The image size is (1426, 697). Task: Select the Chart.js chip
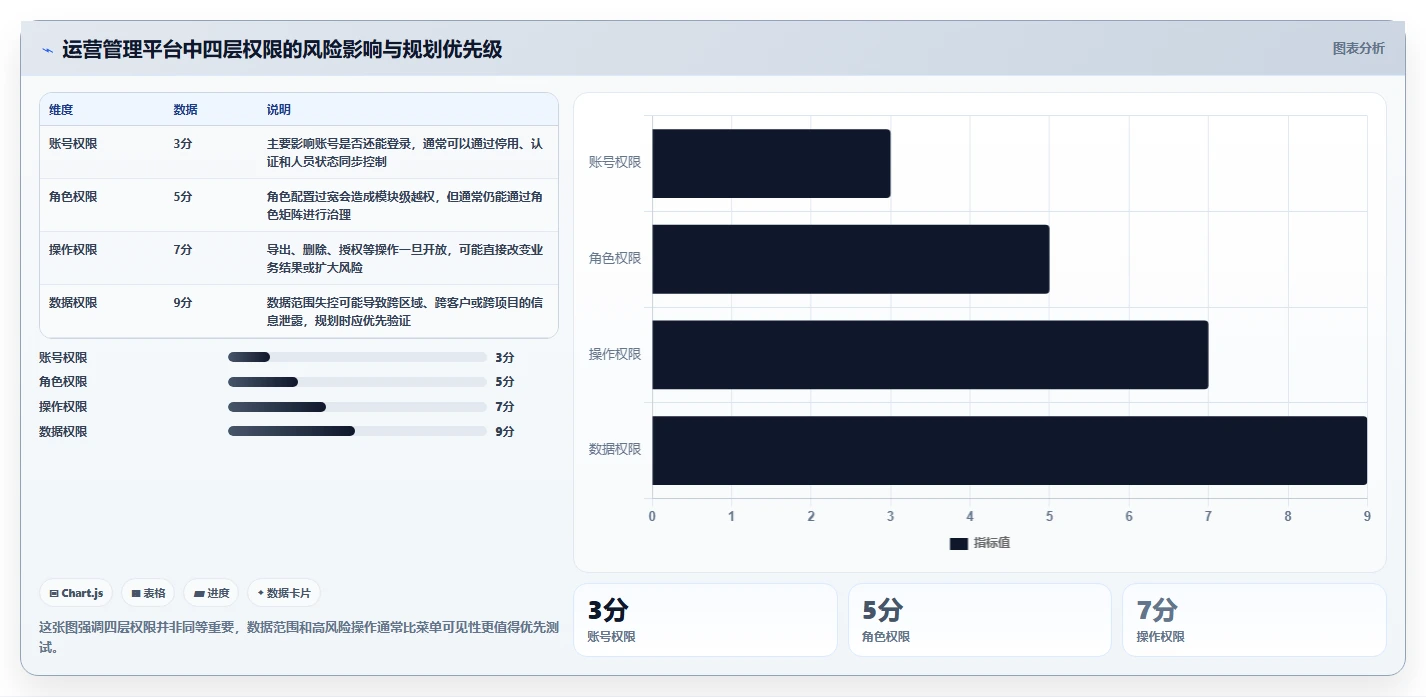point(77,593)
